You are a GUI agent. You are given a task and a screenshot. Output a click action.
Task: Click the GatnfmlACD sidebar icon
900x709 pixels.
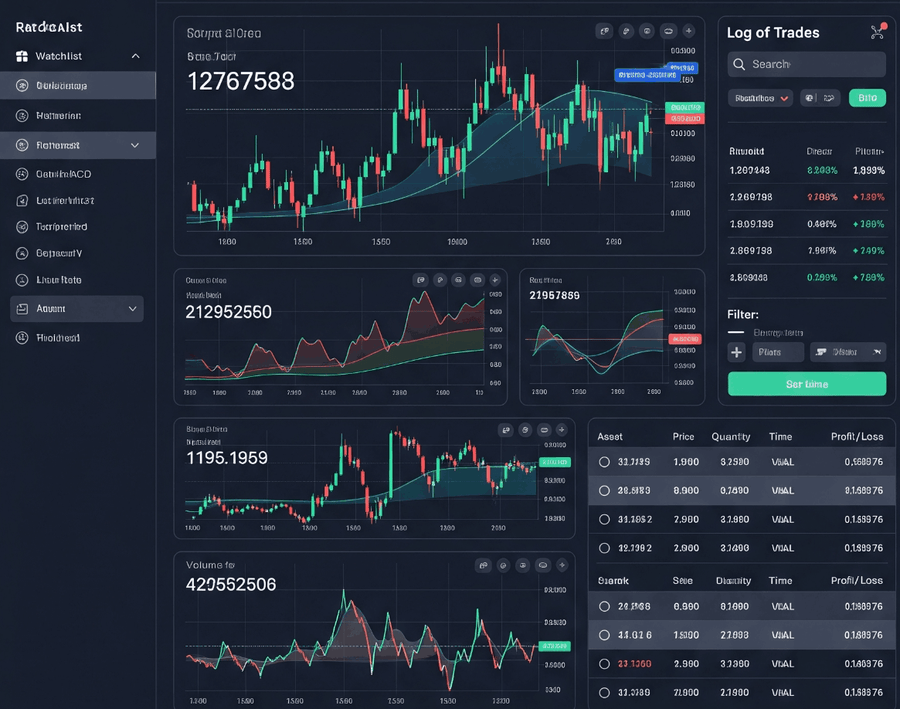point(22,174)
